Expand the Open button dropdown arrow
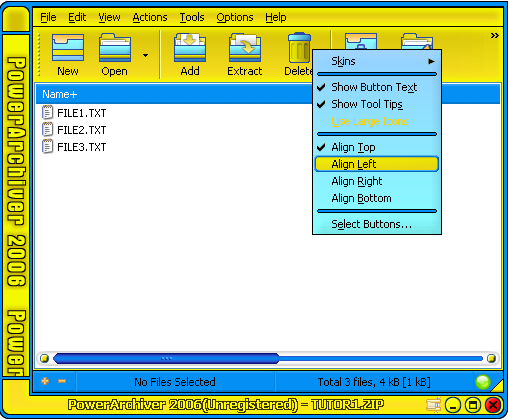Image resolution: width=508 pixels, height=419 pixels. coord(145,55)
